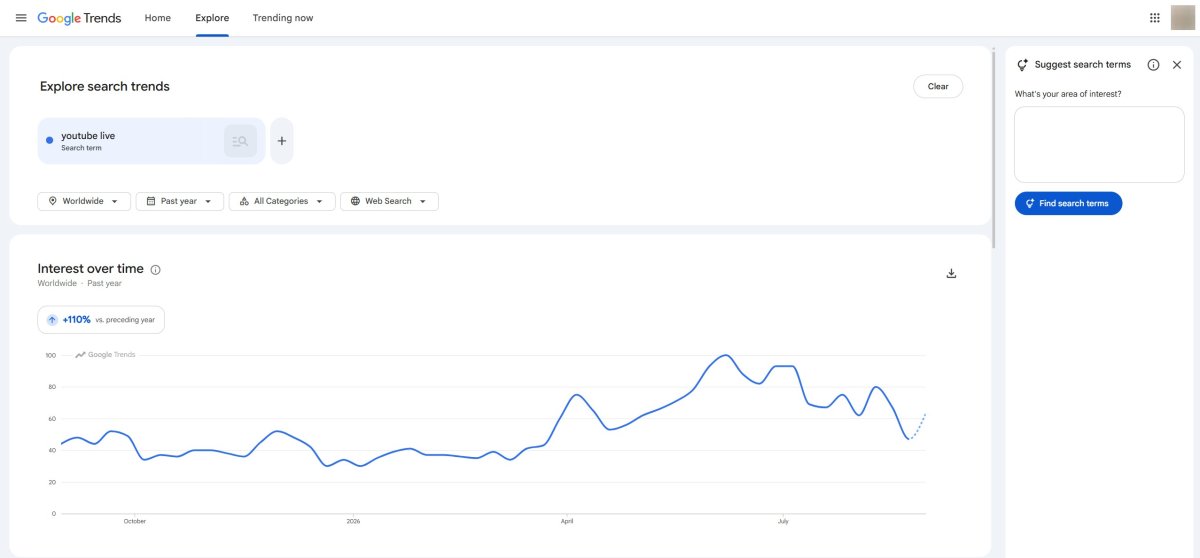Click the What's your area of interest label

pyautogui.click(x=1068, y=94)
